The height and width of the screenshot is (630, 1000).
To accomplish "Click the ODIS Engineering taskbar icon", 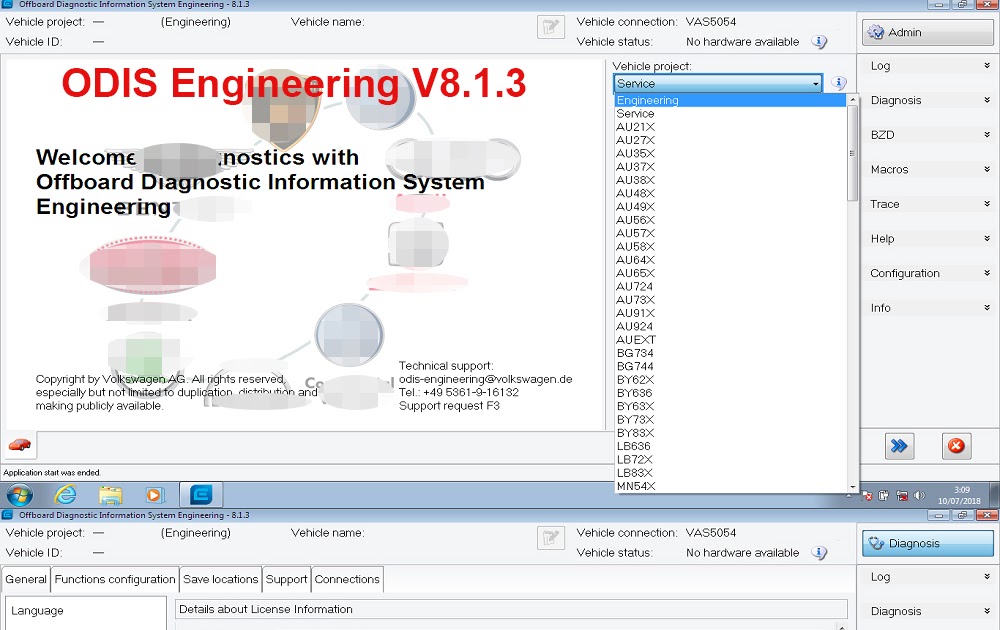I will [x=201, y=495].
